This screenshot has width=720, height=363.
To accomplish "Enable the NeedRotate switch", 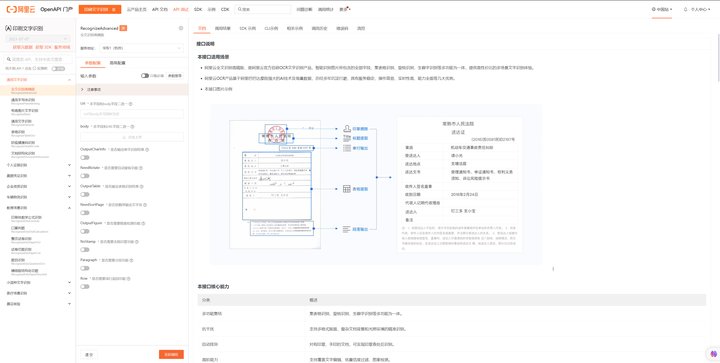I will coord(85,176).
